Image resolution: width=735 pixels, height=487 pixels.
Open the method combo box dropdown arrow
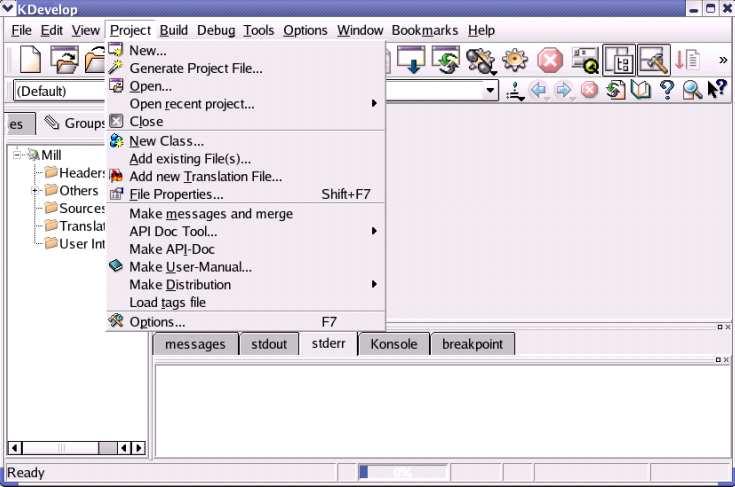(x=490, y=90)
